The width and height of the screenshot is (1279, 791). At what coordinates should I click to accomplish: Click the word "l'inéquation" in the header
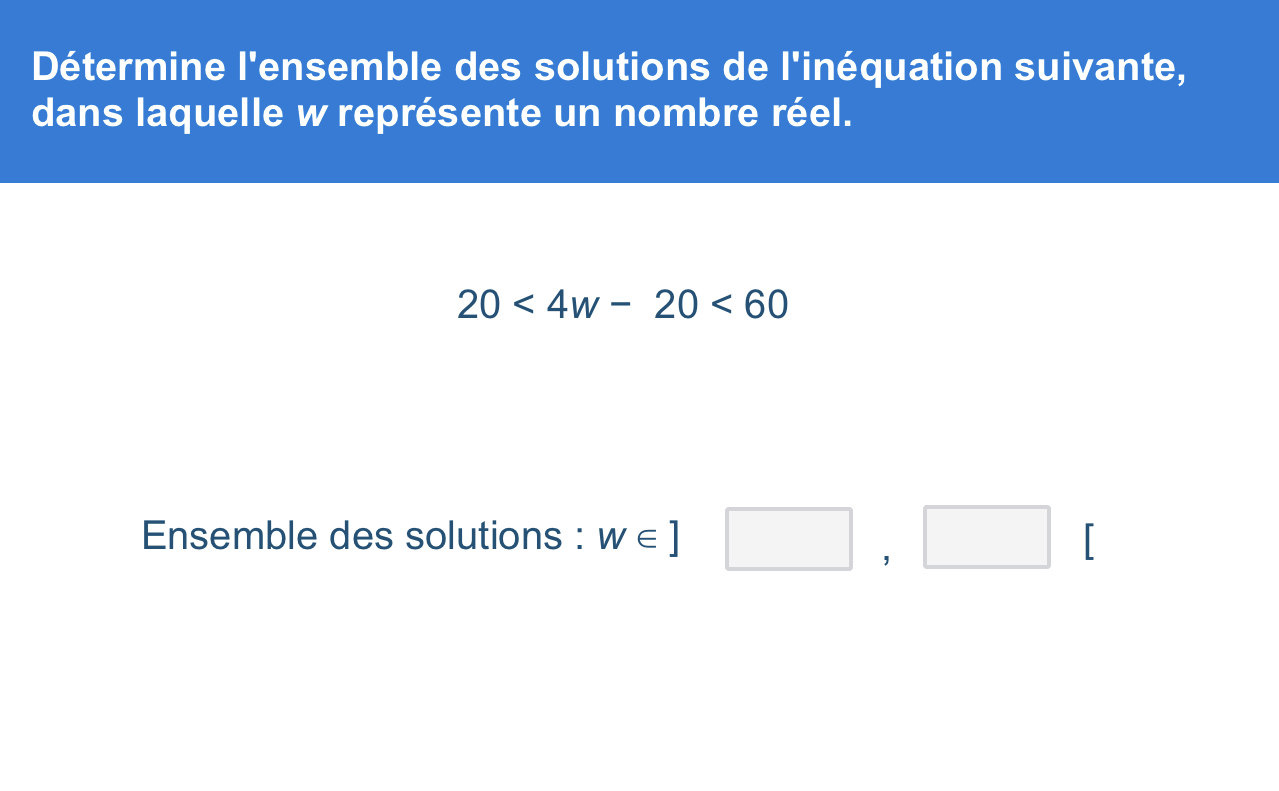click(x=892, y=67)
